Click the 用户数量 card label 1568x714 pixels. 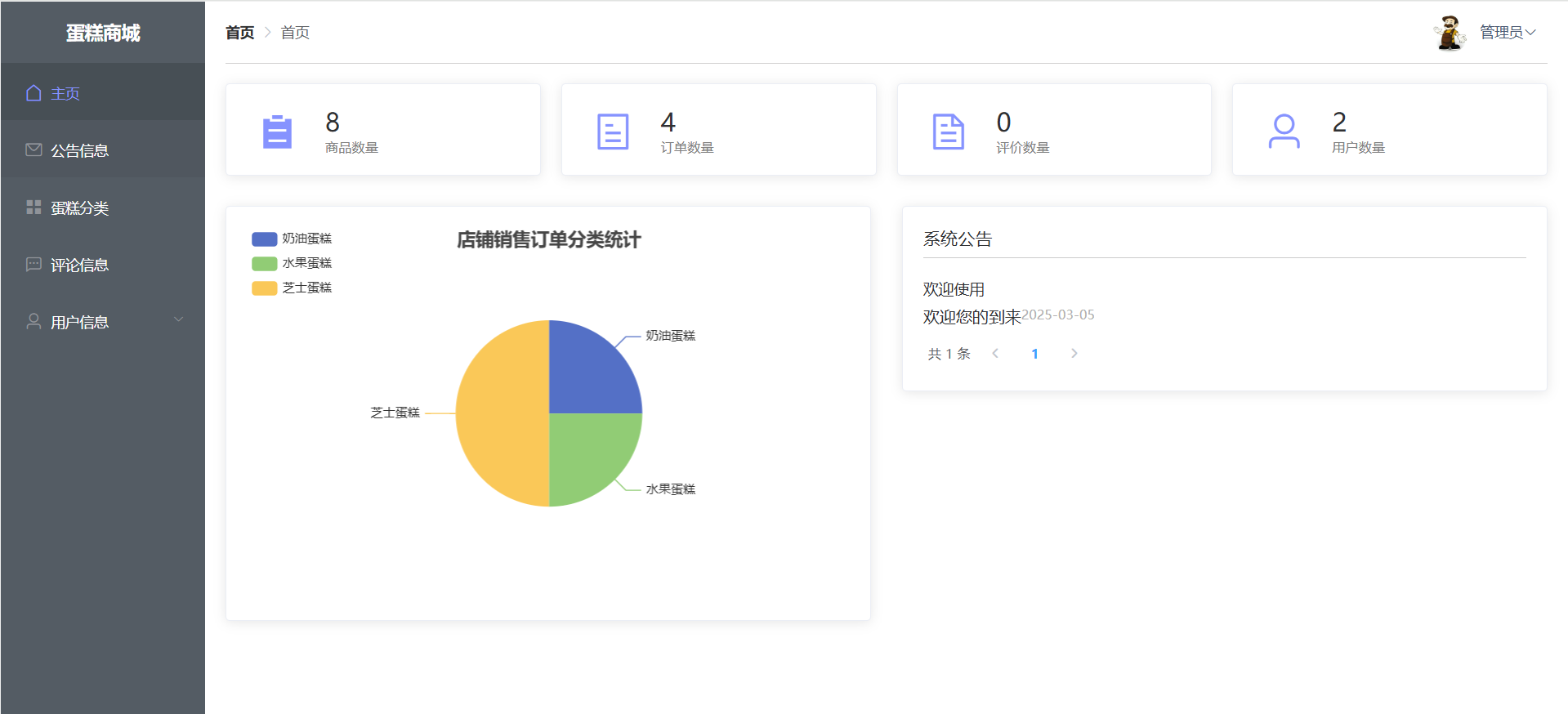(1358, 148)
